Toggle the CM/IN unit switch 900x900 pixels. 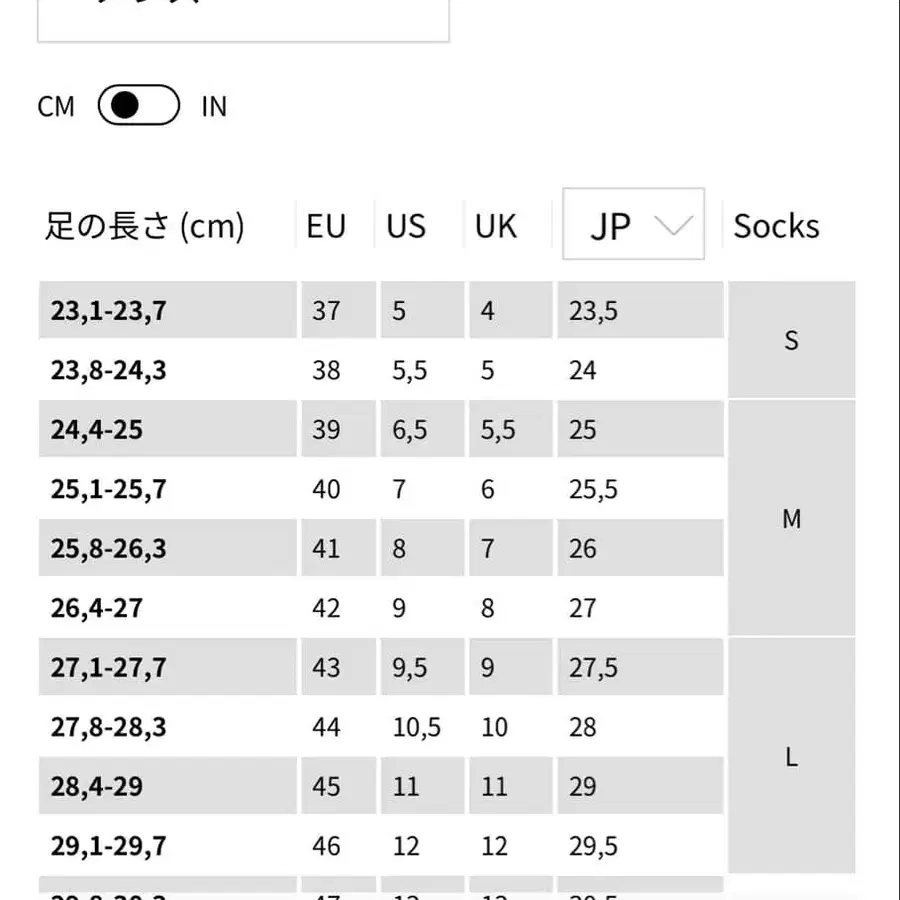click(139, 106)
